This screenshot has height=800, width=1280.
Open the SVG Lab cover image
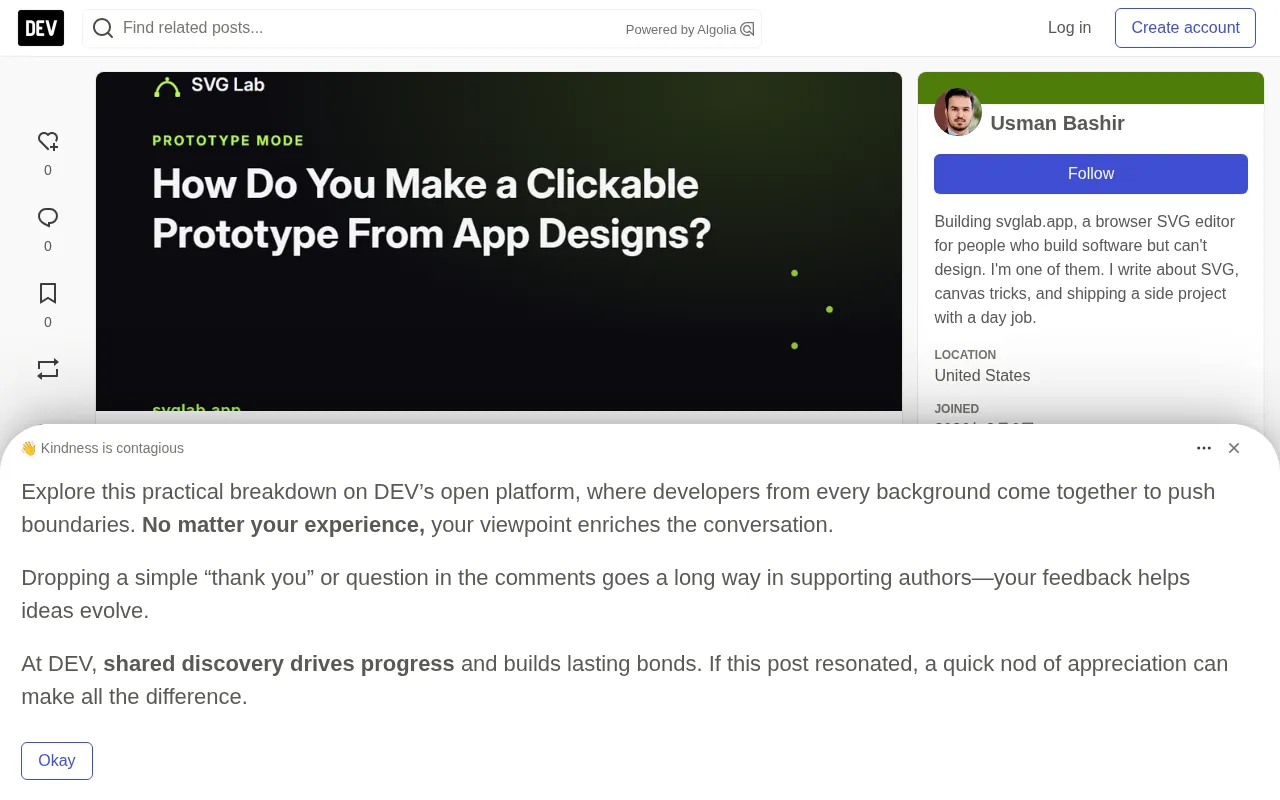click(x=499, y=241)
